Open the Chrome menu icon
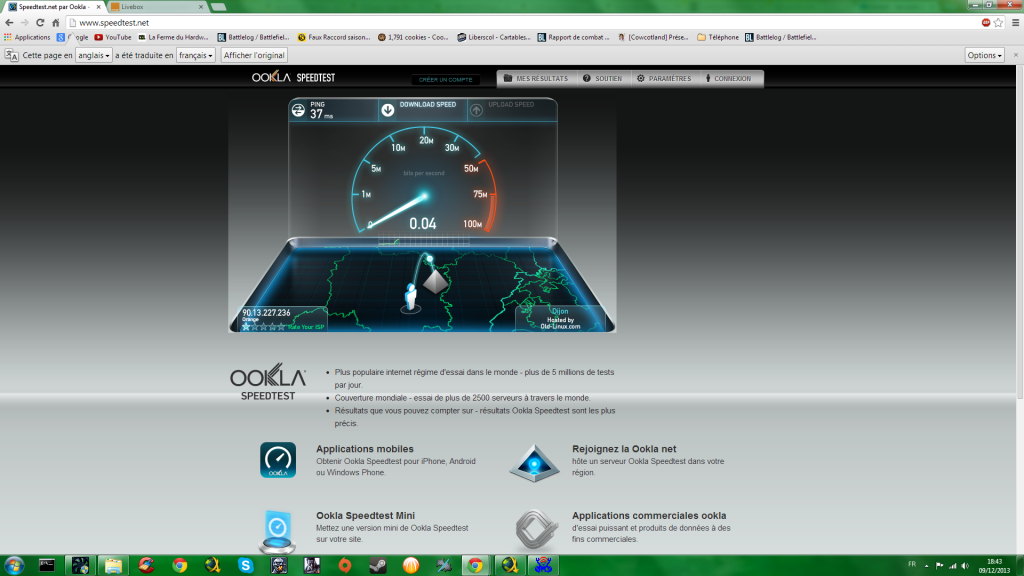The height and width of the screenshot is (576, 1024). (1016, 23)
